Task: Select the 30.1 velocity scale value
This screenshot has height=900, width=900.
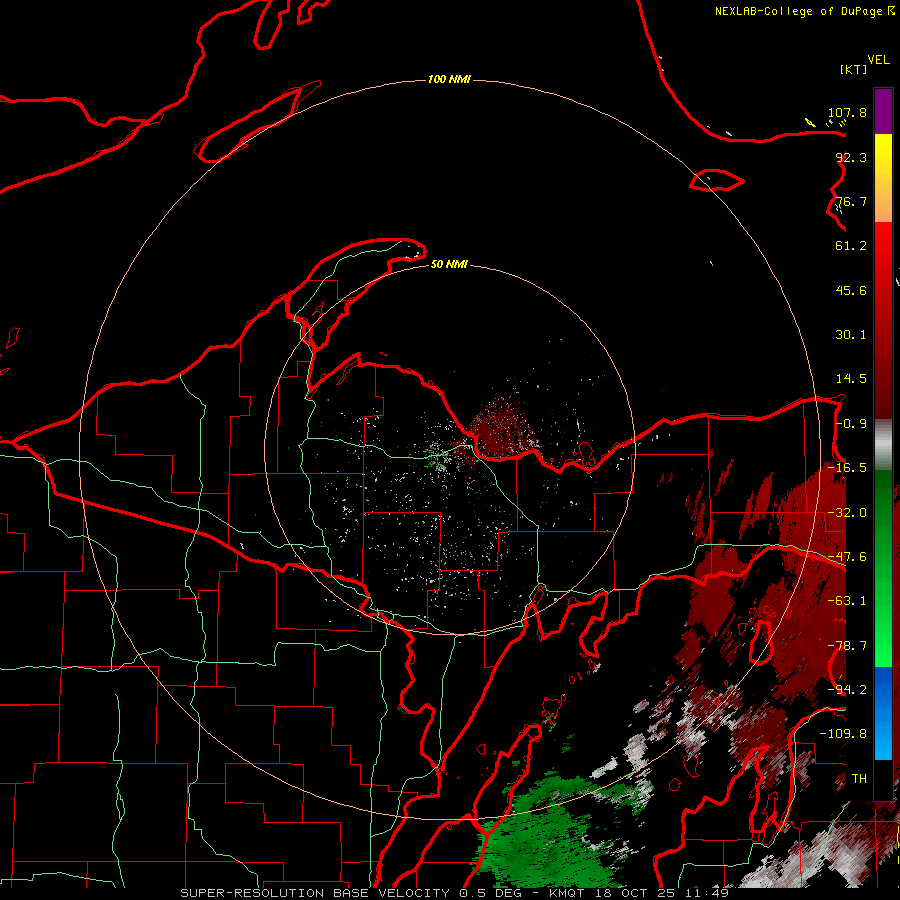Action: coord(851,335)
